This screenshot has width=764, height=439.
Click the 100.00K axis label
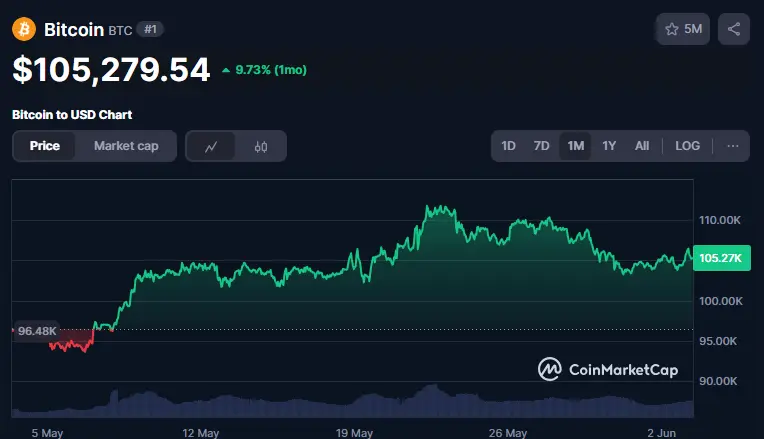tap(721, 301)
